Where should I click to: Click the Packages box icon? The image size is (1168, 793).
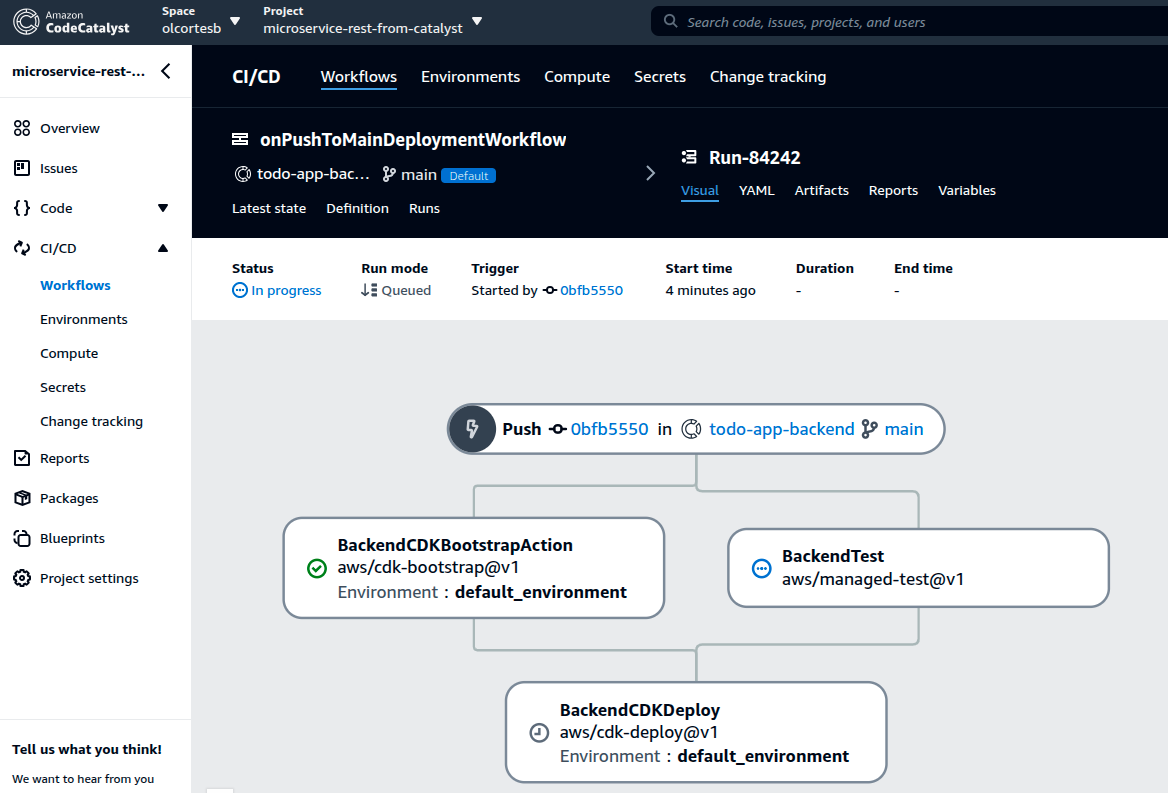(22, 498)
